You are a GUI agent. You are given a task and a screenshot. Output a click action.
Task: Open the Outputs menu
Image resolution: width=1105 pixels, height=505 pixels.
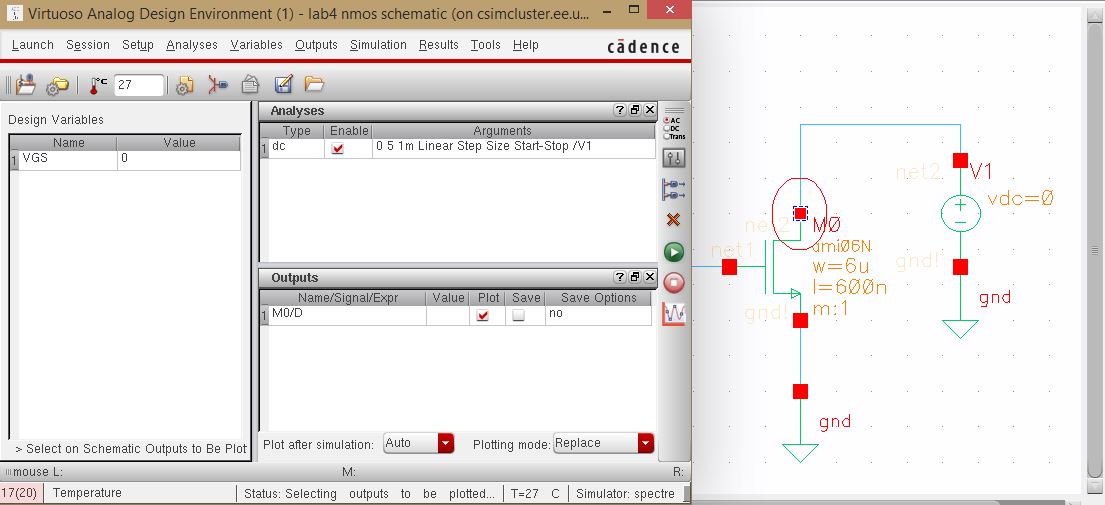click(x=316, y=45)
